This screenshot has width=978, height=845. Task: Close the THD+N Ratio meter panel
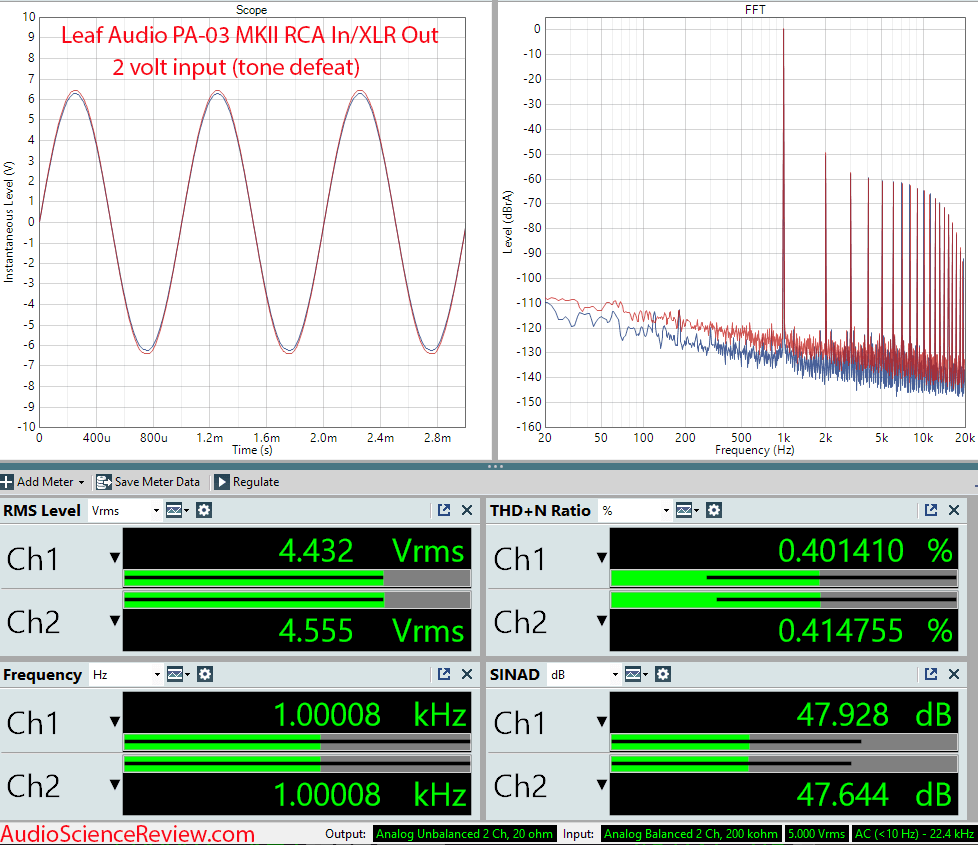pyautogui.click(x=954, y=510)
